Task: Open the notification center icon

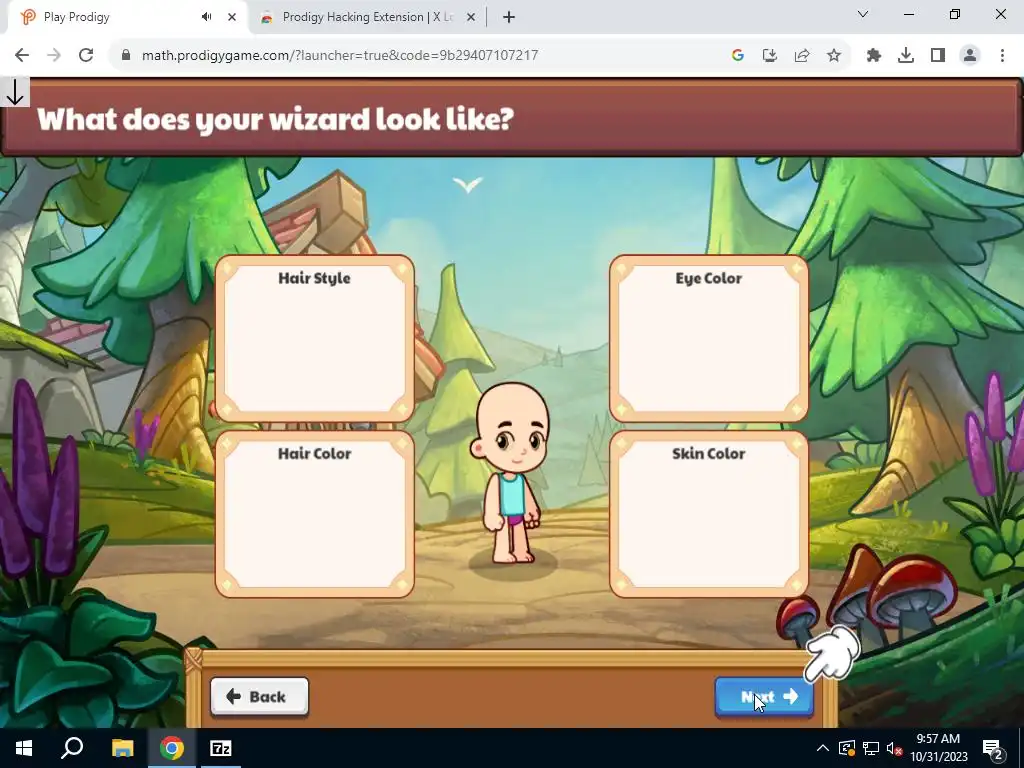Action: pyautogui.click(x=993, y=748)
